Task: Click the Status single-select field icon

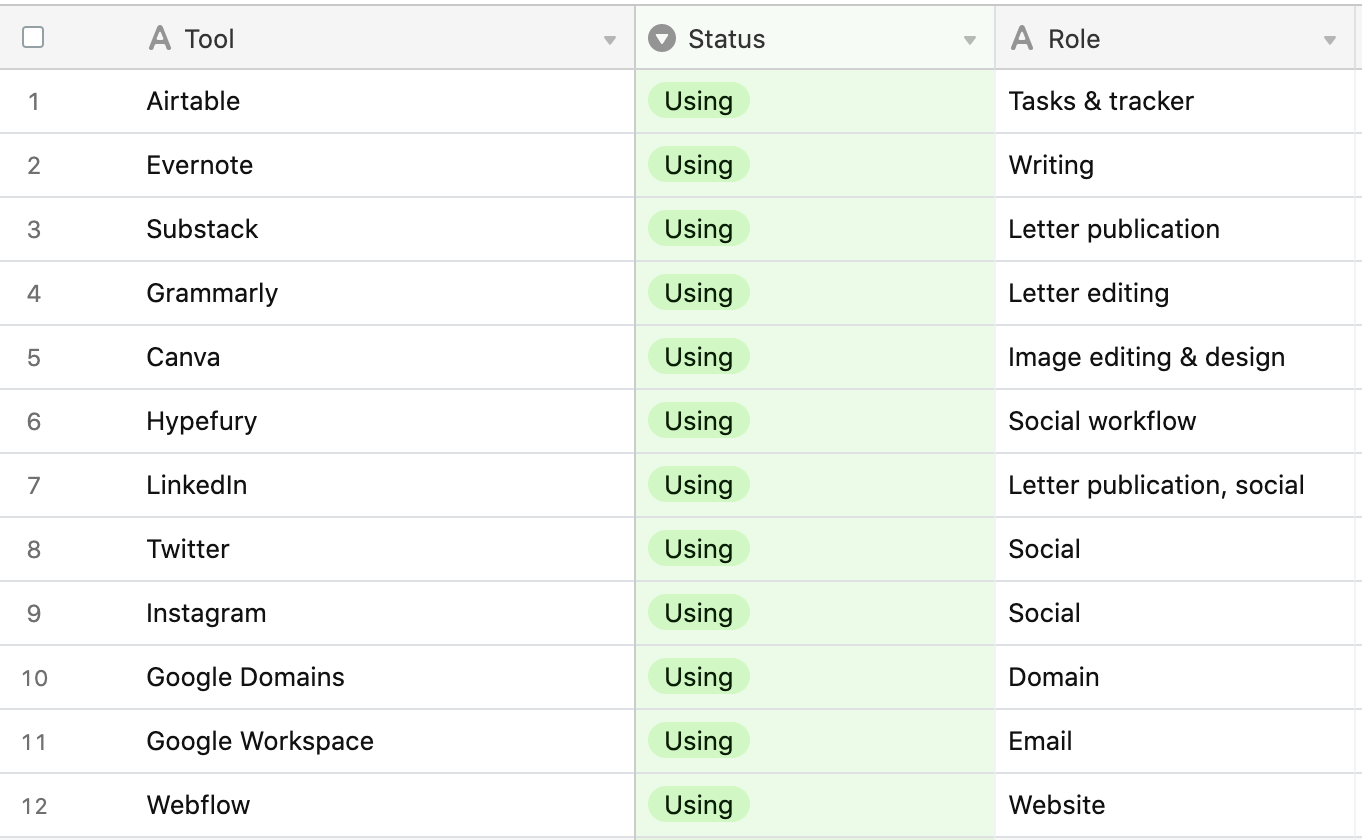Action: point(661,39)
